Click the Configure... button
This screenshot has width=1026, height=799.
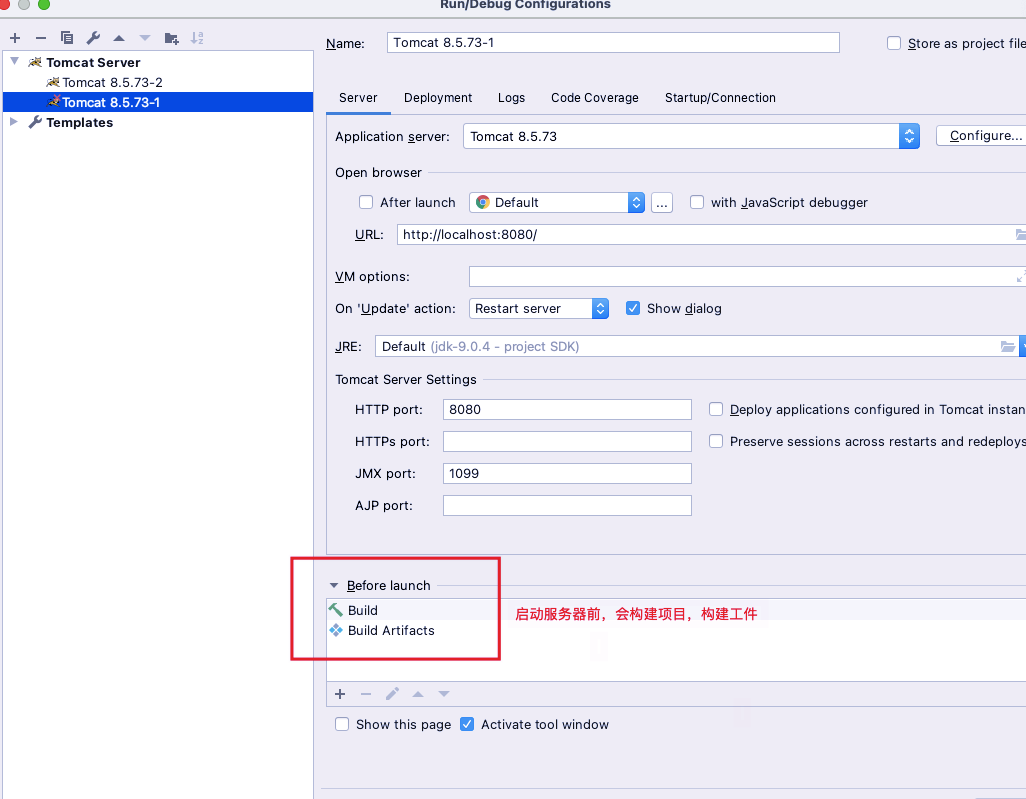(x=982, y=135)
